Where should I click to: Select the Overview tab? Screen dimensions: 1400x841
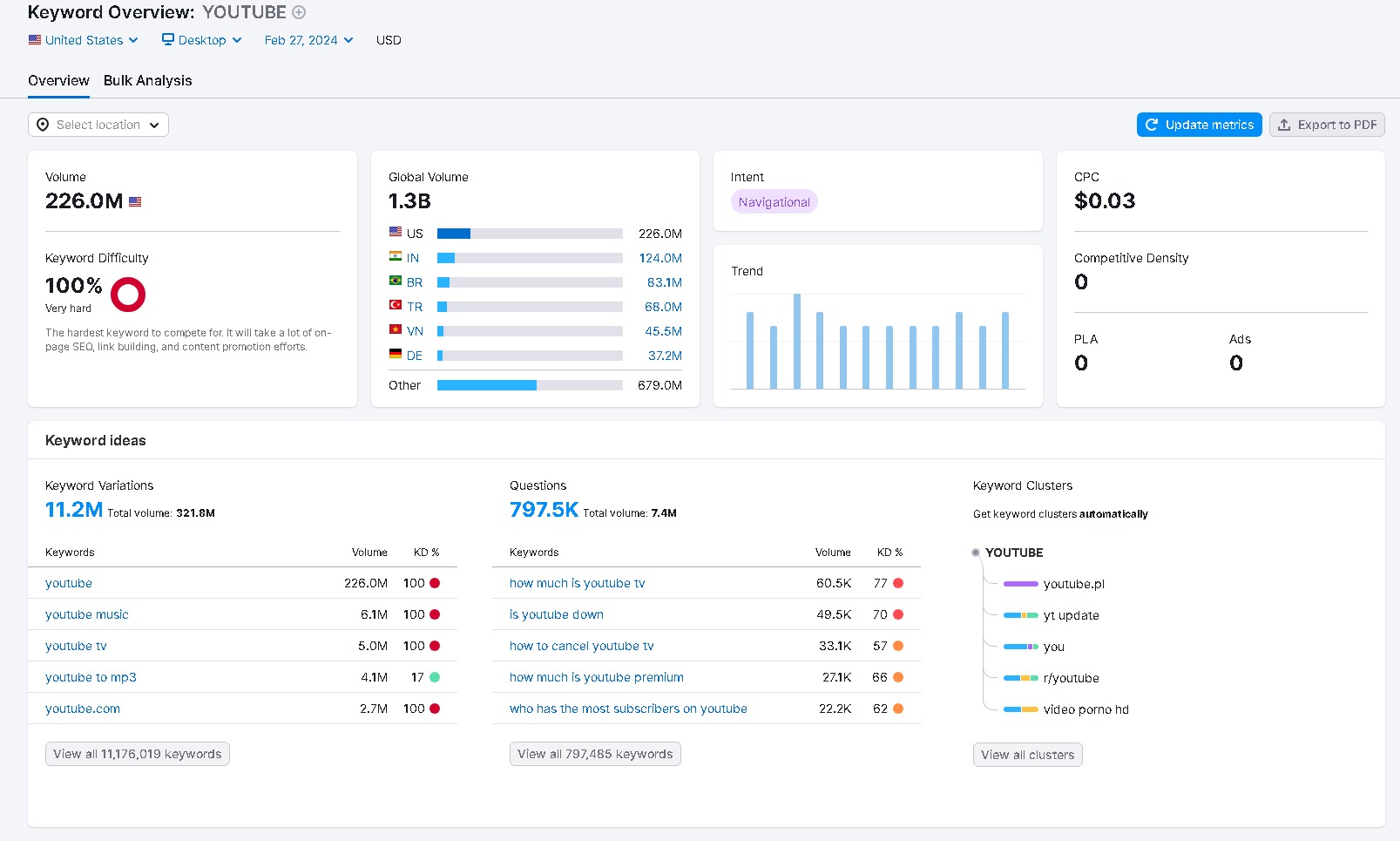[58, 80]
